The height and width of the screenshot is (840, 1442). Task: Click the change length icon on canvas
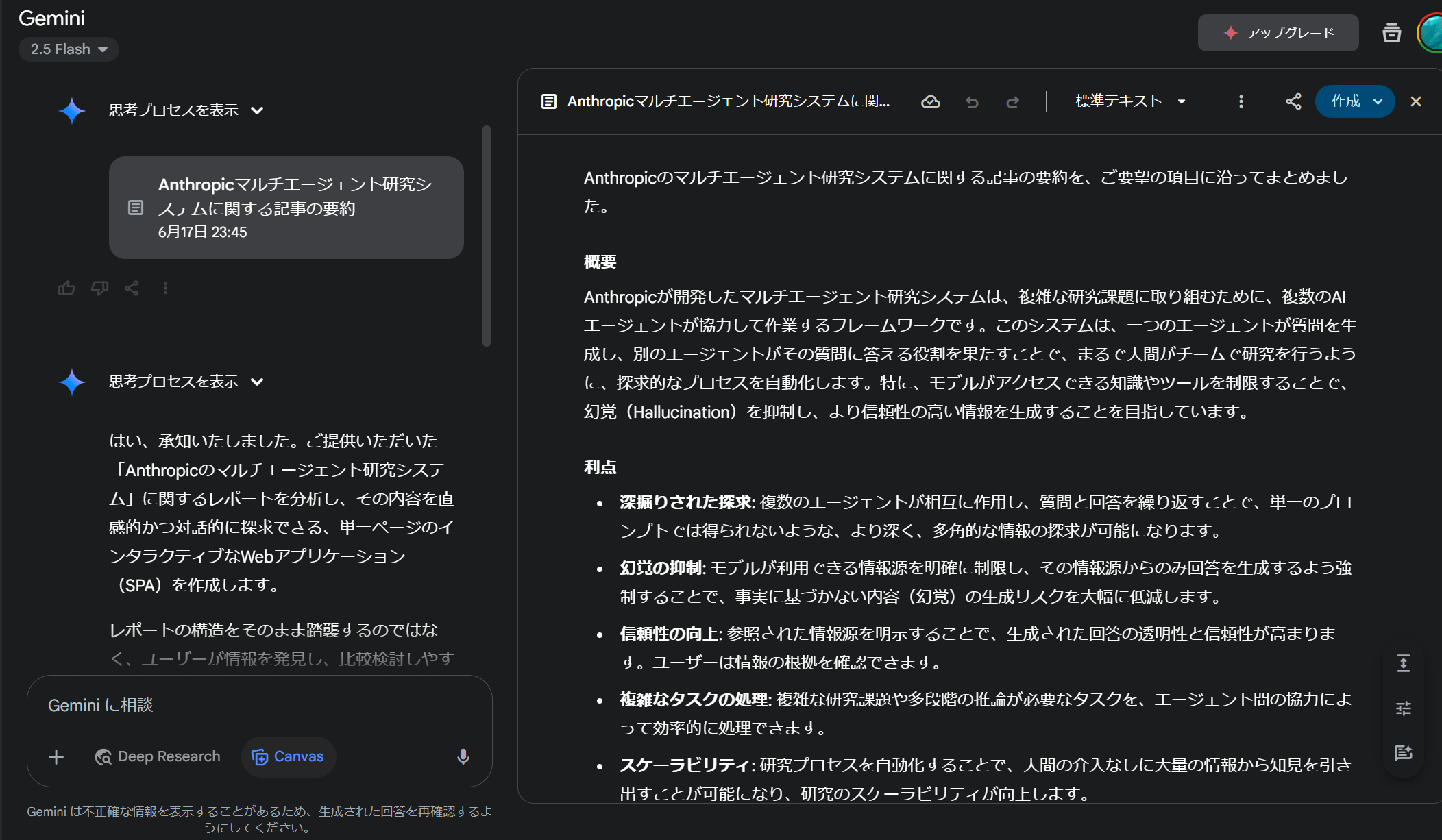click(1403, 663)
